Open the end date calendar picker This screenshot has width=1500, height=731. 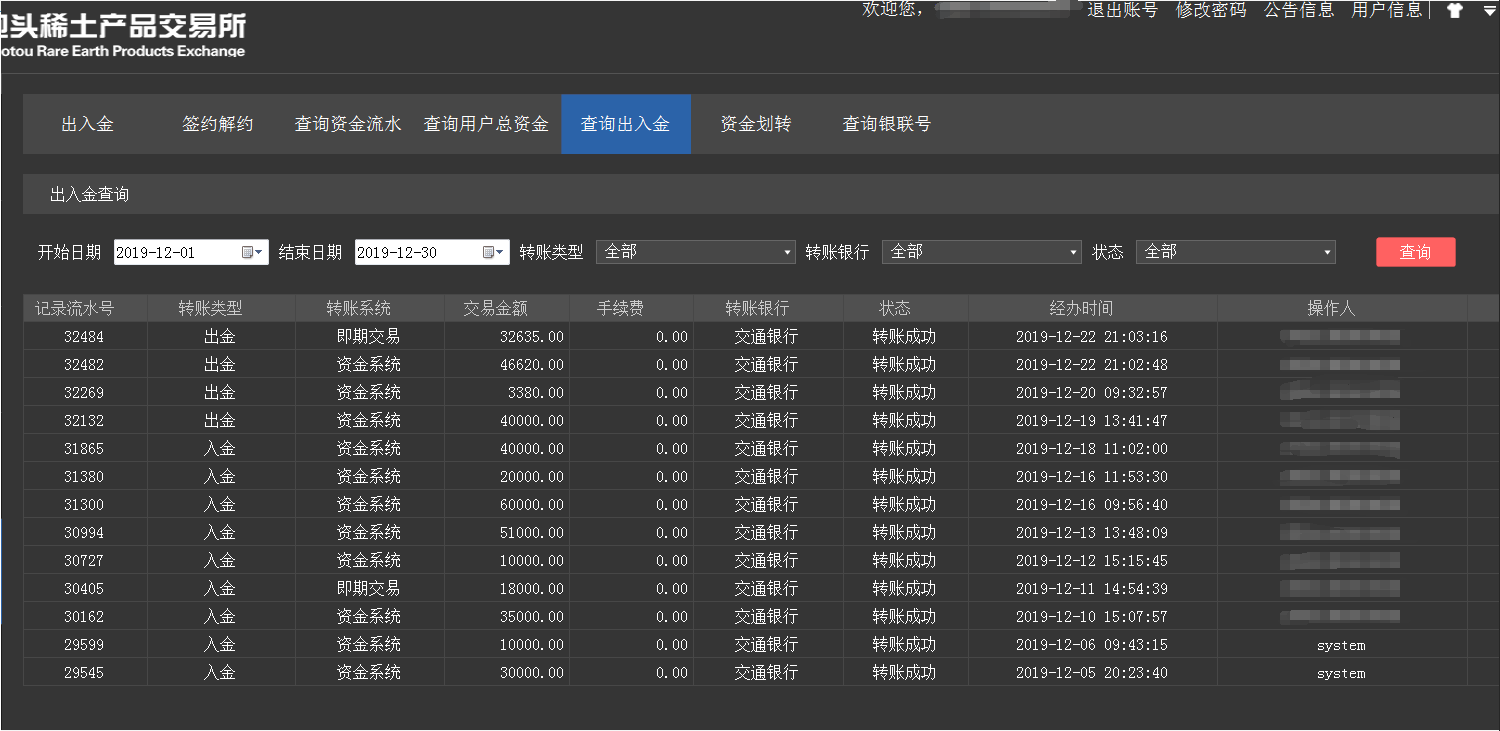(493, 253)
